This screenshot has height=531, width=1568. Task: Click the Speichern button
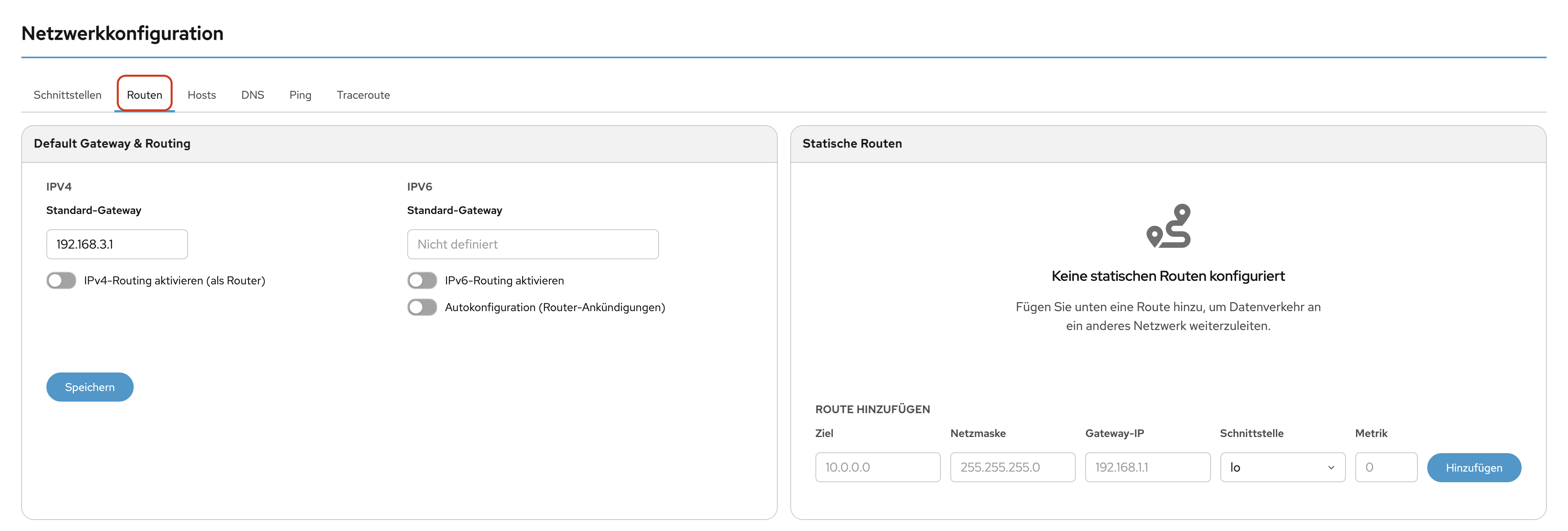[90, 387]
